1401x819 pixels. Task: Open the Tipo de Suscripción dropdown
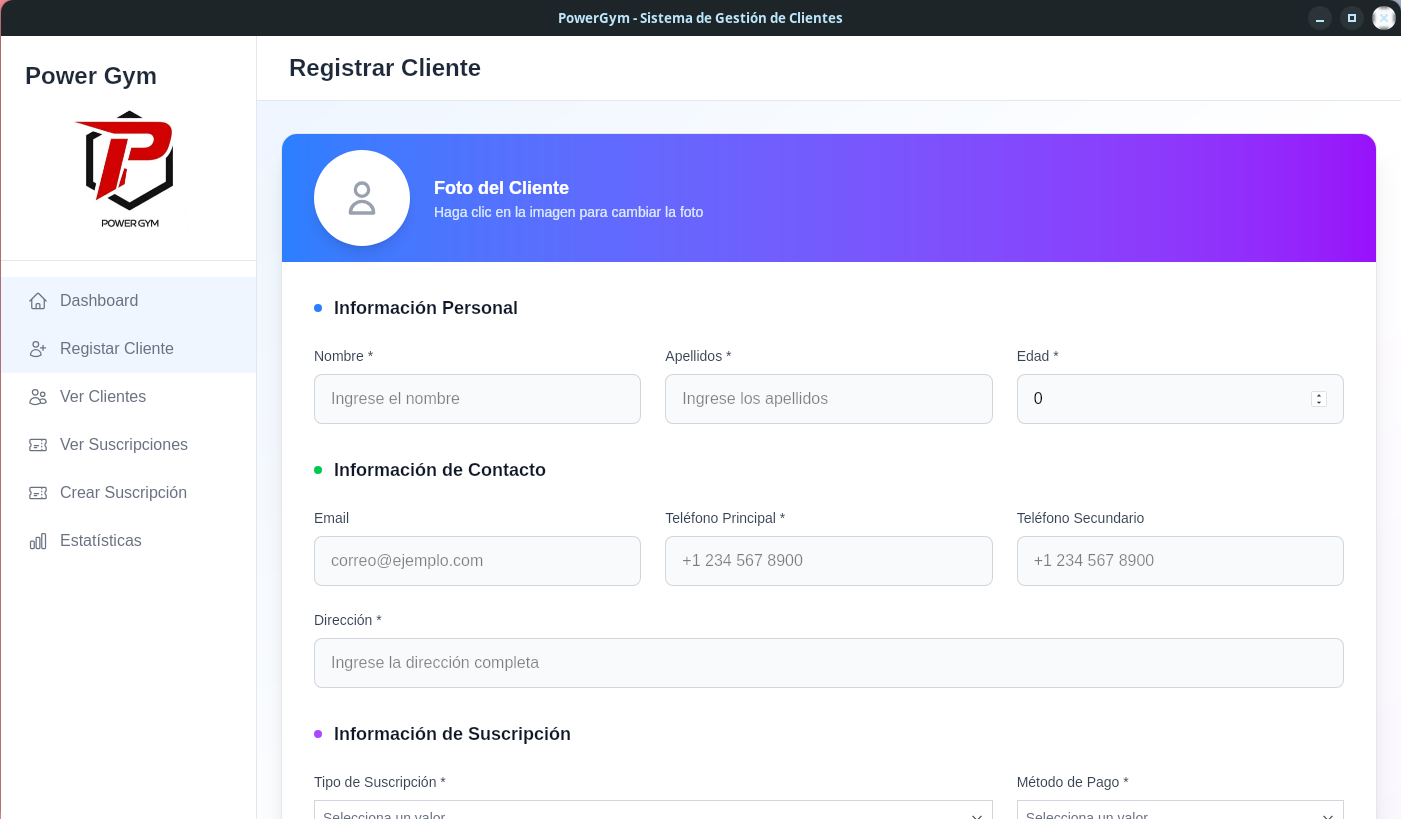point(653,810)
